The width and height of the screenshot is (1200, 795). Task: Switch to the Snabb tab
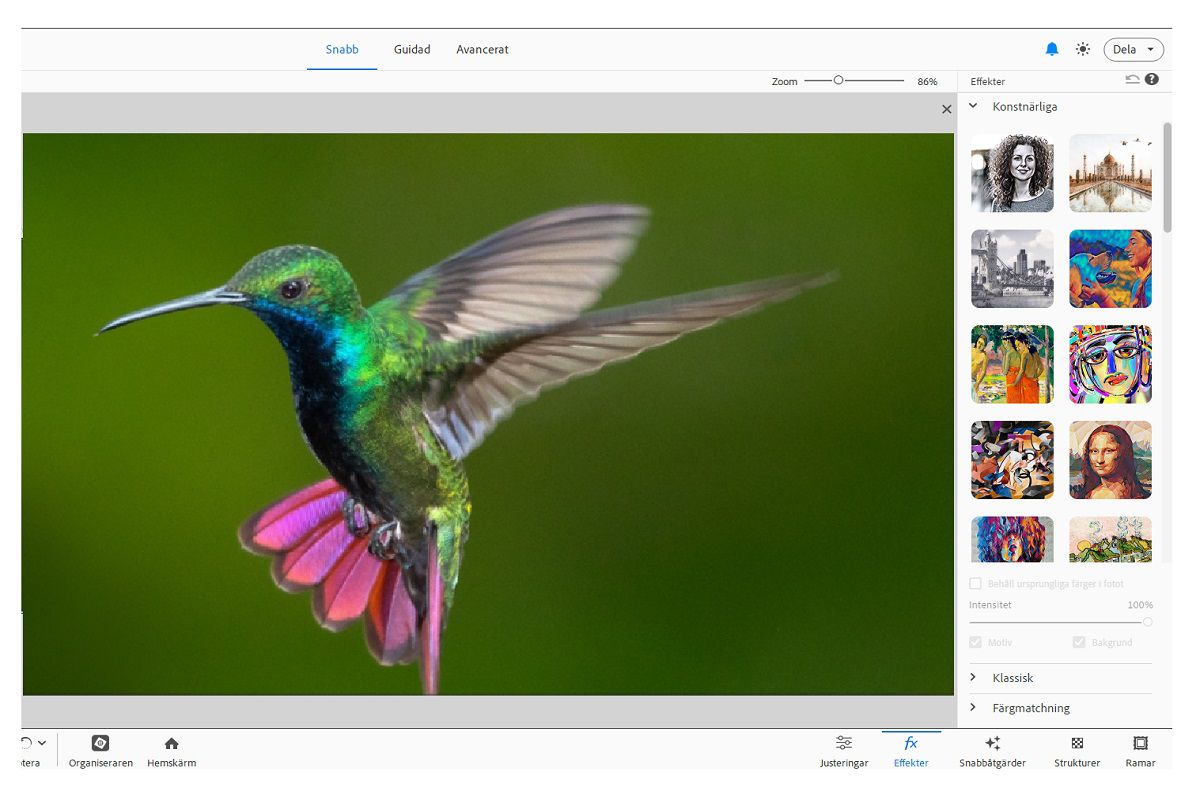(342, 49)
